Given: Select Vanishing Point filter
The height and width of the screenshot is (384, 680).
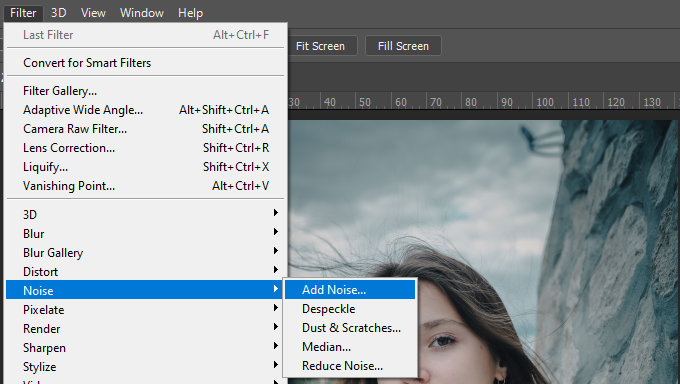Looking at the screenshot, I should click(145, 186).
